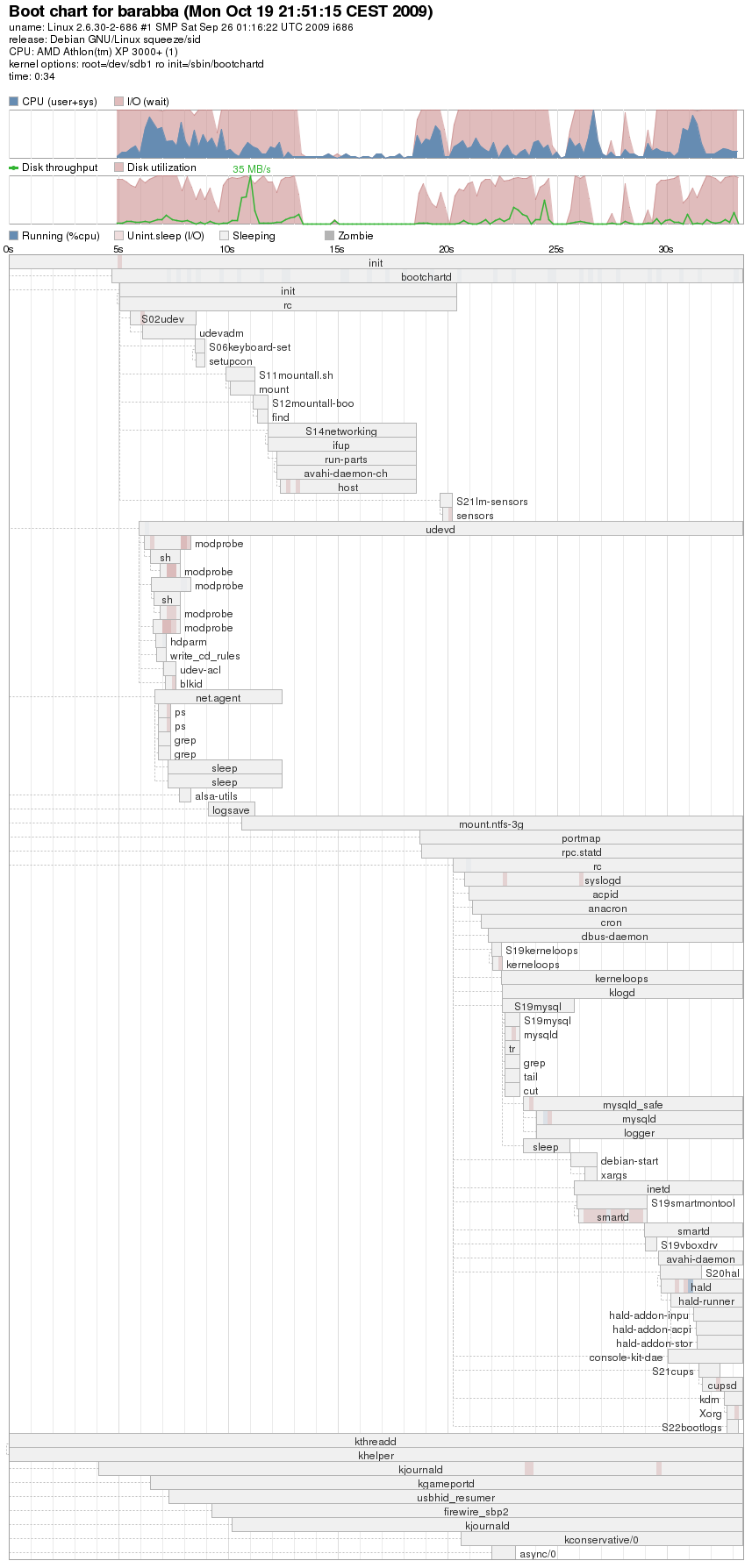The height and width of the screenshot is (1568, 752).
Task: Click the Disk utilization legend swatch
Action: pos(118,167)
